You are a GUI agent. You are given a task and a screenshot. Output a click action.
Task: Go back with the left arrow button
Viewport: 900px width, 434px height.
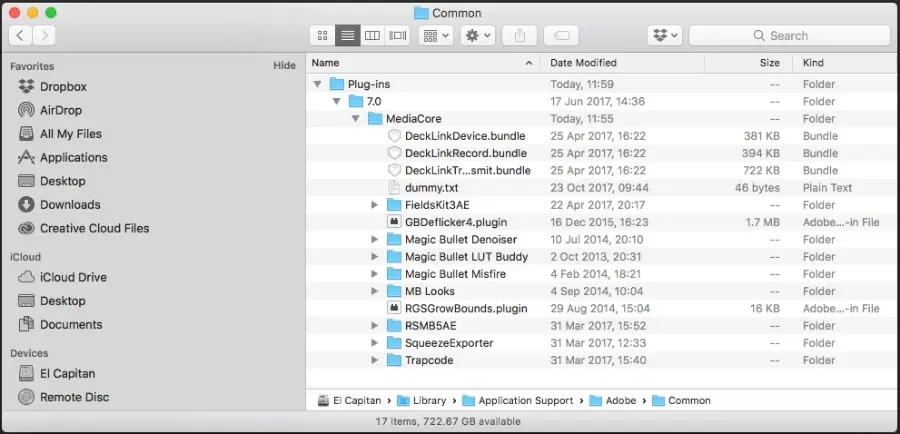20,36
